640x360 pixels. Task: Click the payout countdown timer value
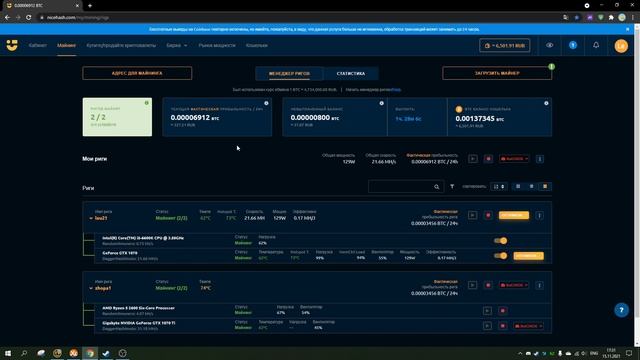click(x=408, y=119)
